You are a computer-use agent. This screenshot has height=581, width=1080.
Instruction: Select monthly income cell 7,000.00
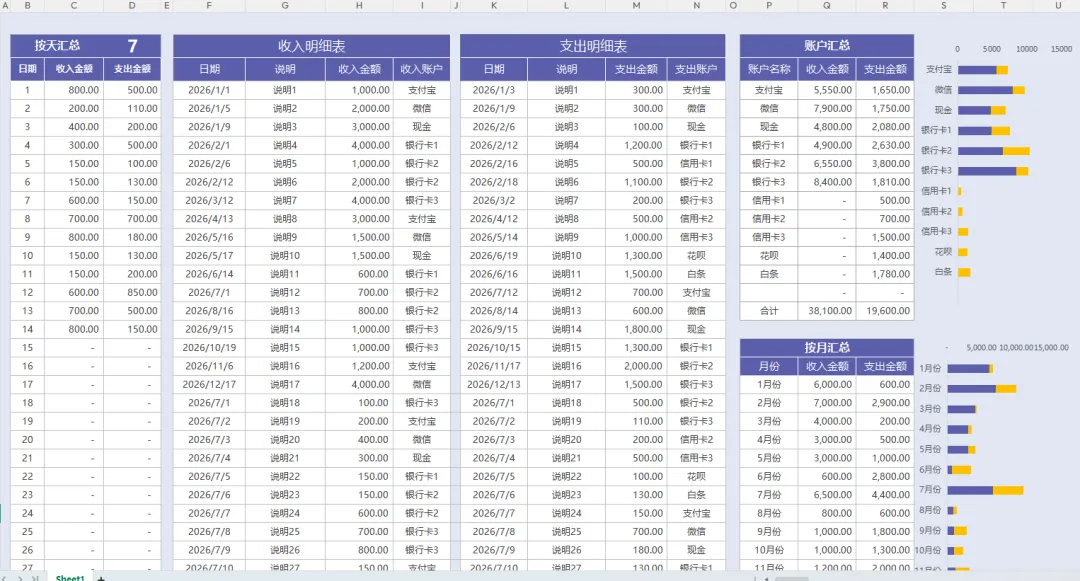tap(827, 403)
